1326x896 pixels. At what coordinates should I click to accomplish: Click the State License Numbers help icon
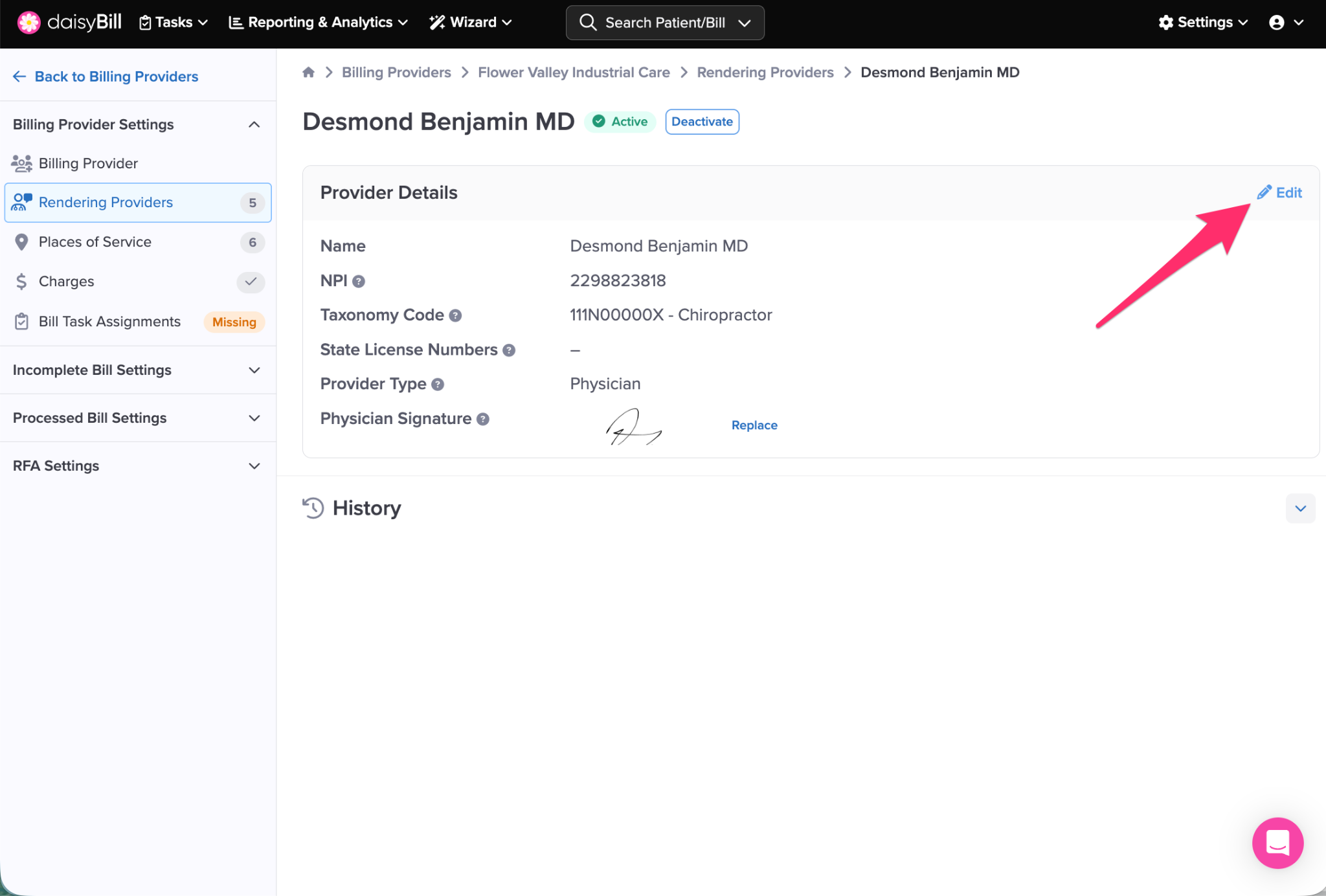click(509, 350)
